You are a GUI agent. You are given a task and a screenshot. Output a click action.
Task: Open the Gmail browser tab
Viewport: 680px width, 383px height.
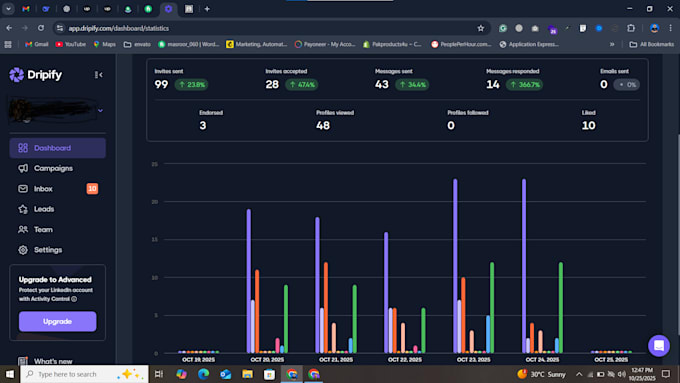click(26, 9)
